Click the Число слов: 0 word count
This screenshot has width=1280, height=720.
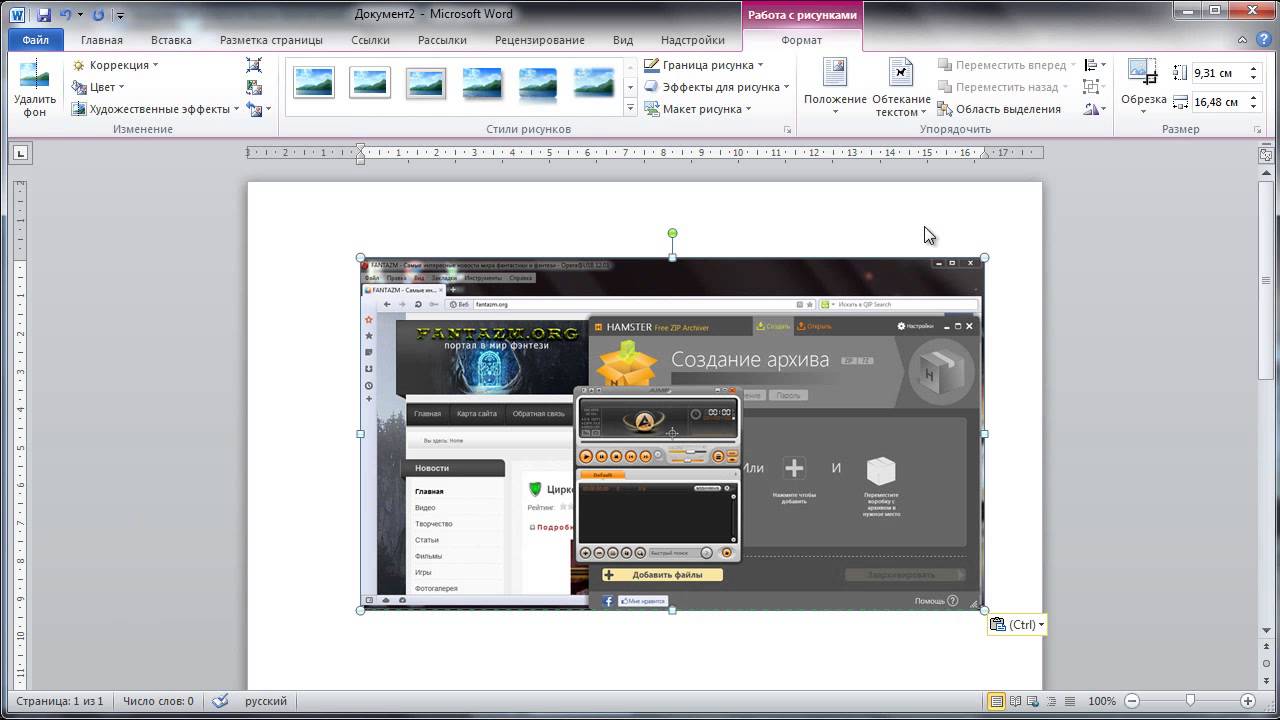(x=158, y=701)
